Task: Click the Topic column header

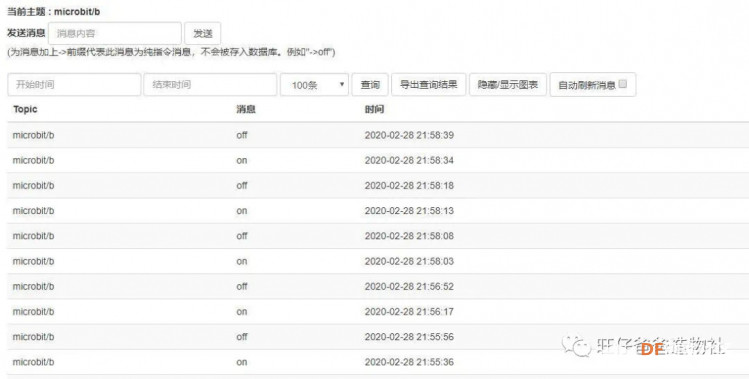Action: click(x=25, y=109)
